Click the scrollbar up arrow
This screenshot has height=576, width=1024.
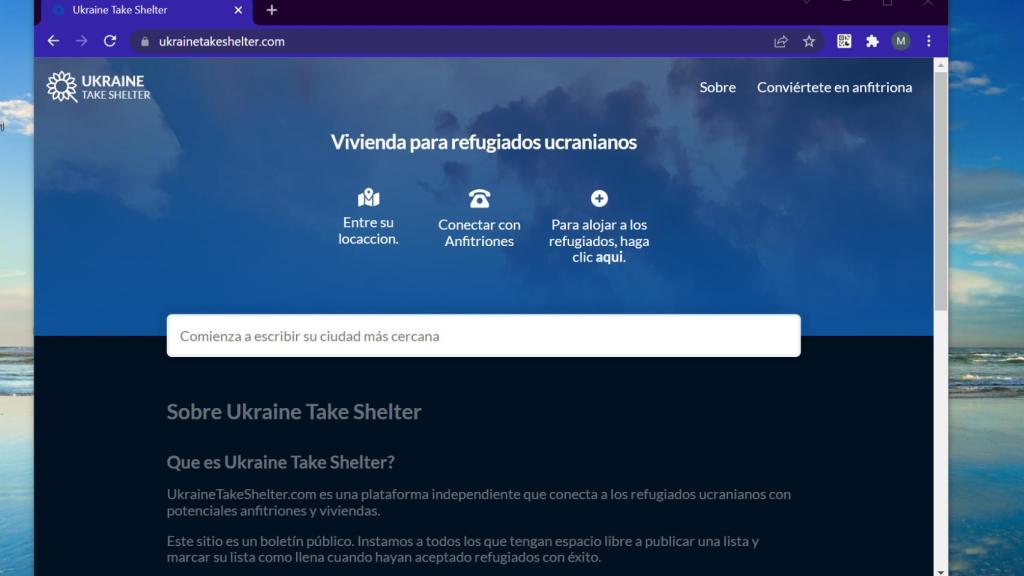pyautogui.click(x=940, y=65)
